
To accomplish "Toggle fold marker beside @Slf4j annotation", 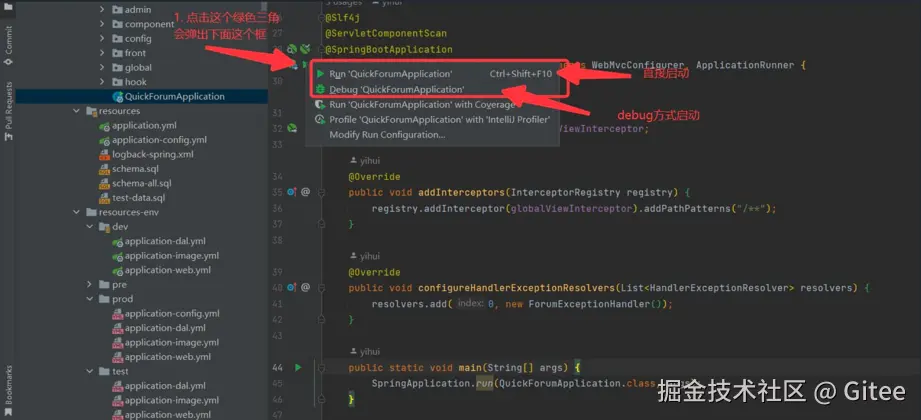I will pos(321,18).
